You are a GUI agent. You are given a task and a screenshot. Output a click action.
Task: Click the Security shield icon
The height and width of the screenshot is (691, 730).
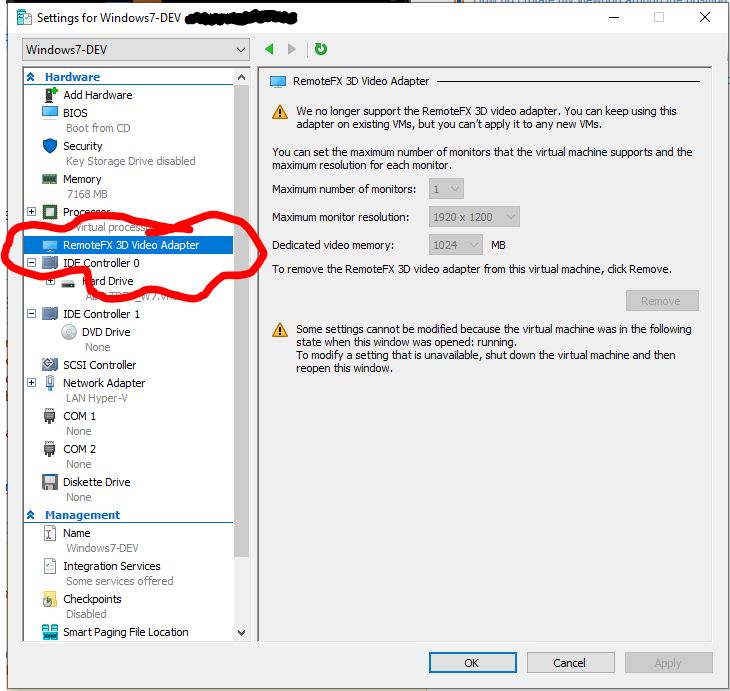[50, 146]
